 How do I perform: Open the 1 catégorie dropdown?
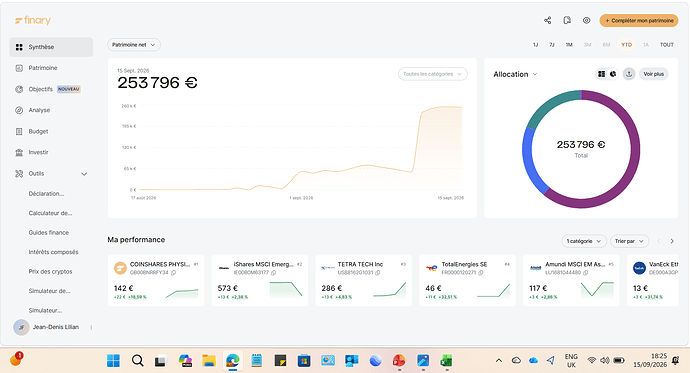584,241
